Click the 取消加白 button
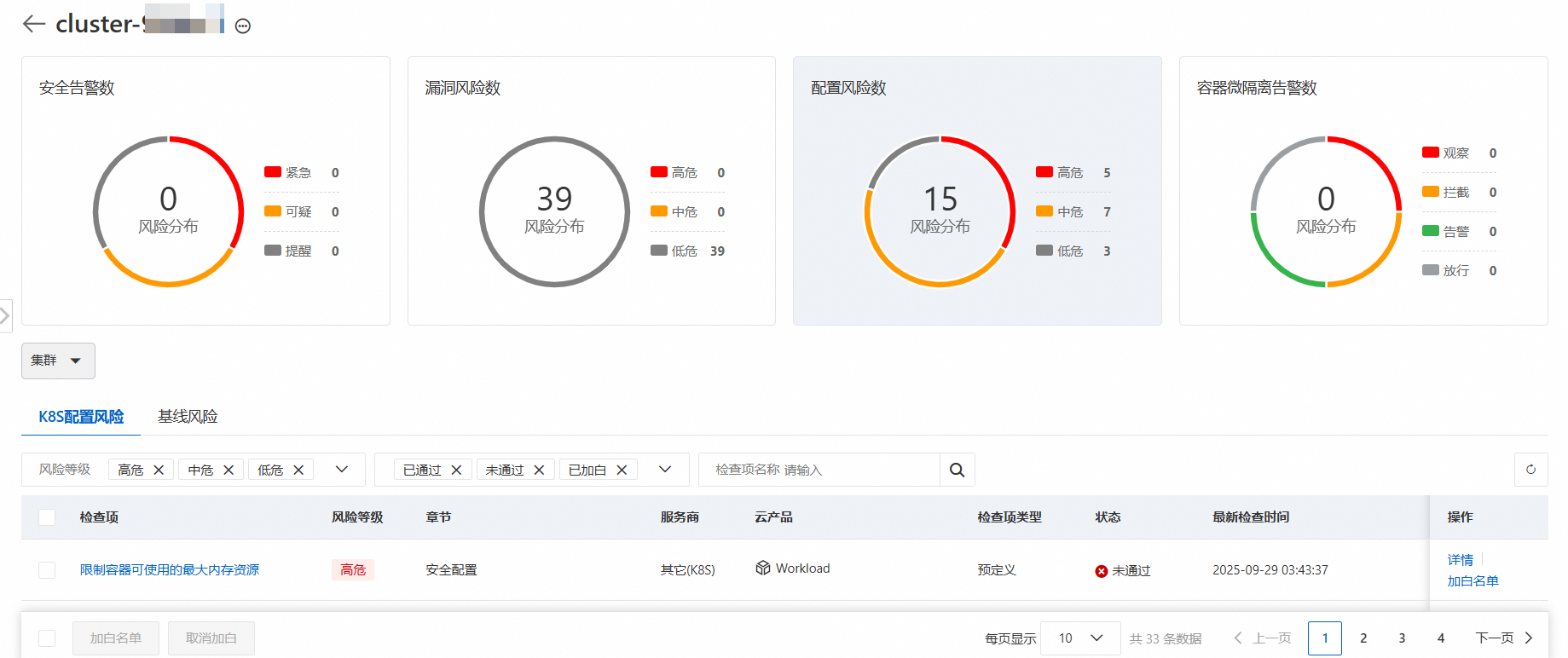Screen dimensions: 1568x658 point(211,638)
